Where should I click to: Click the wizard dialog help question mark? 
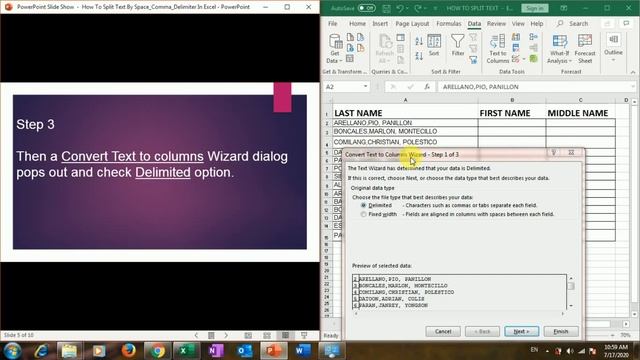553,153
